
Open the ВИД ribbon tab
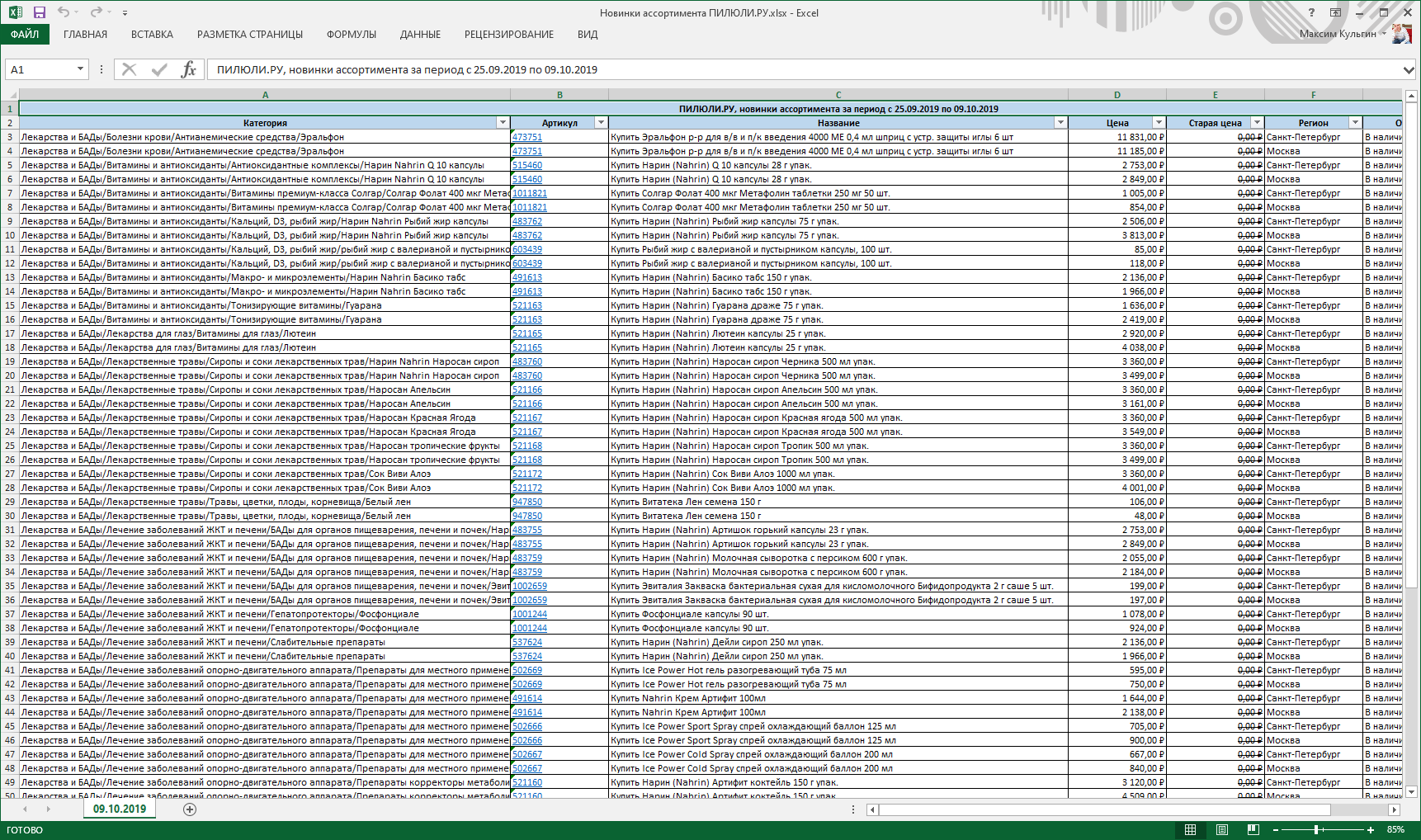point(588,34)
